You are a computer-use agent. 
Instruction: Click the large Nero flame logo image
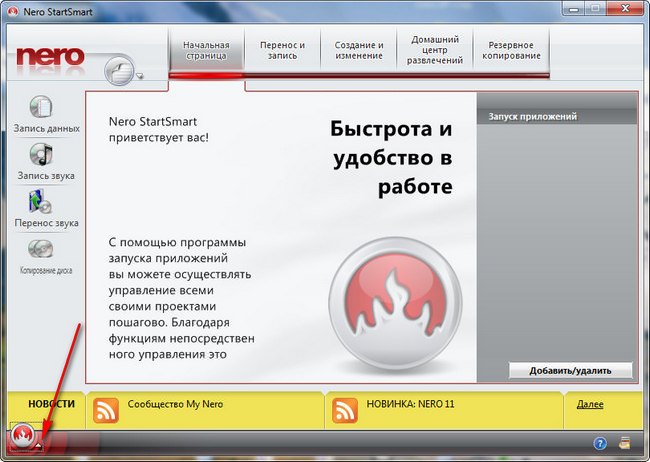click(x=395, y=303)
